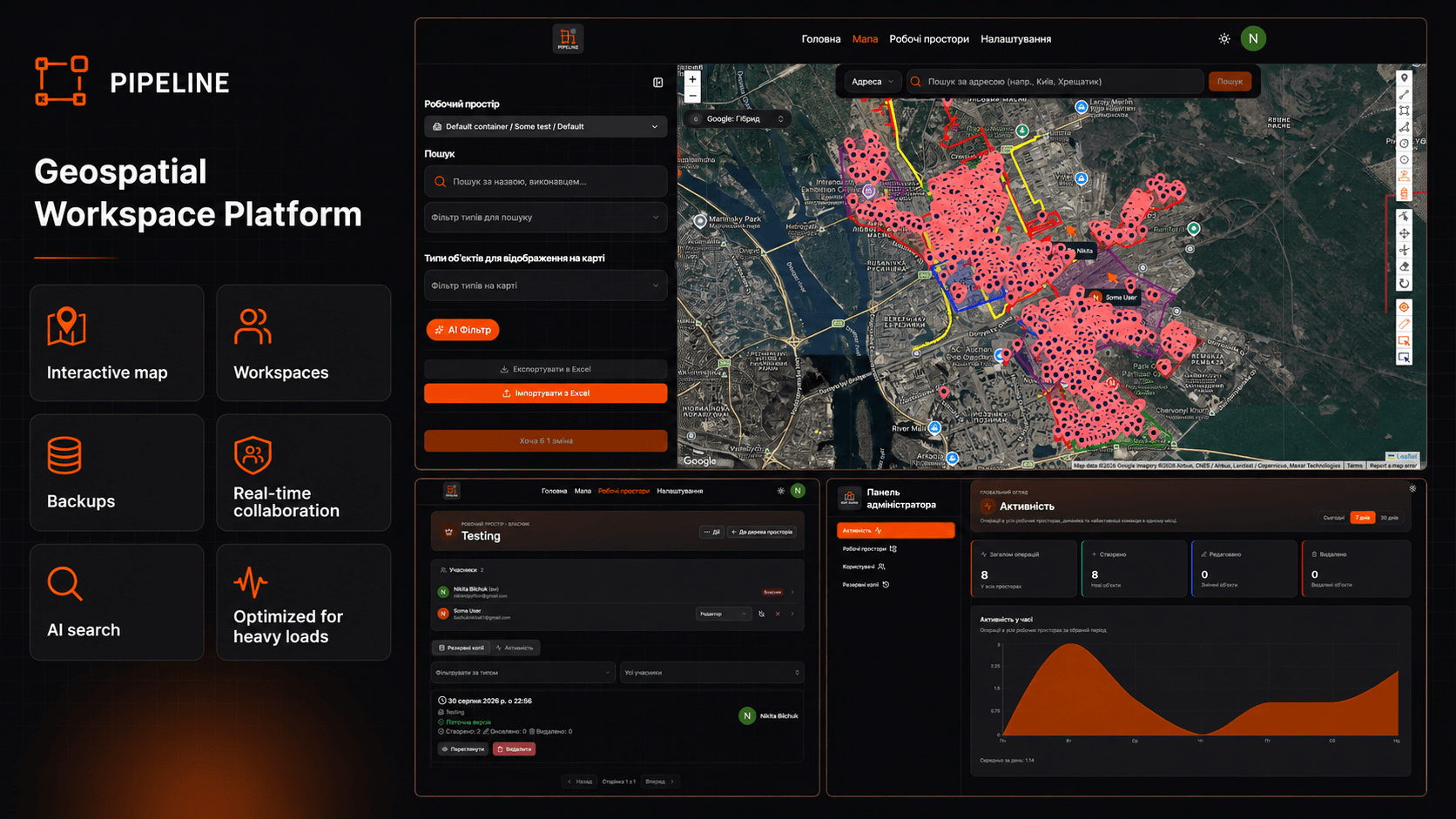Select the polyline draw tool on map toolbar
Viewport: 1456px width, 819px height.
(x=1404, y=94)
